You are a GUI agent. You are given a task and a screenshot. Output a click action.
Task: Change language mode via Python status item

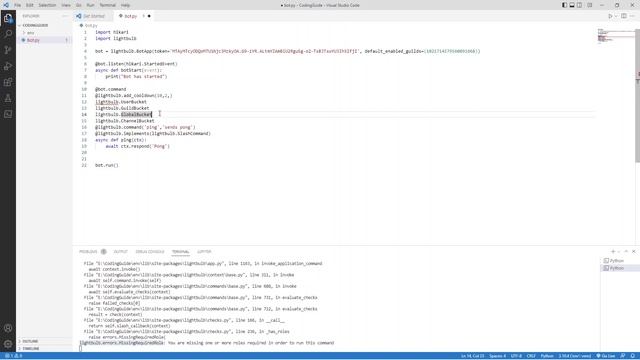click(547, 356)
